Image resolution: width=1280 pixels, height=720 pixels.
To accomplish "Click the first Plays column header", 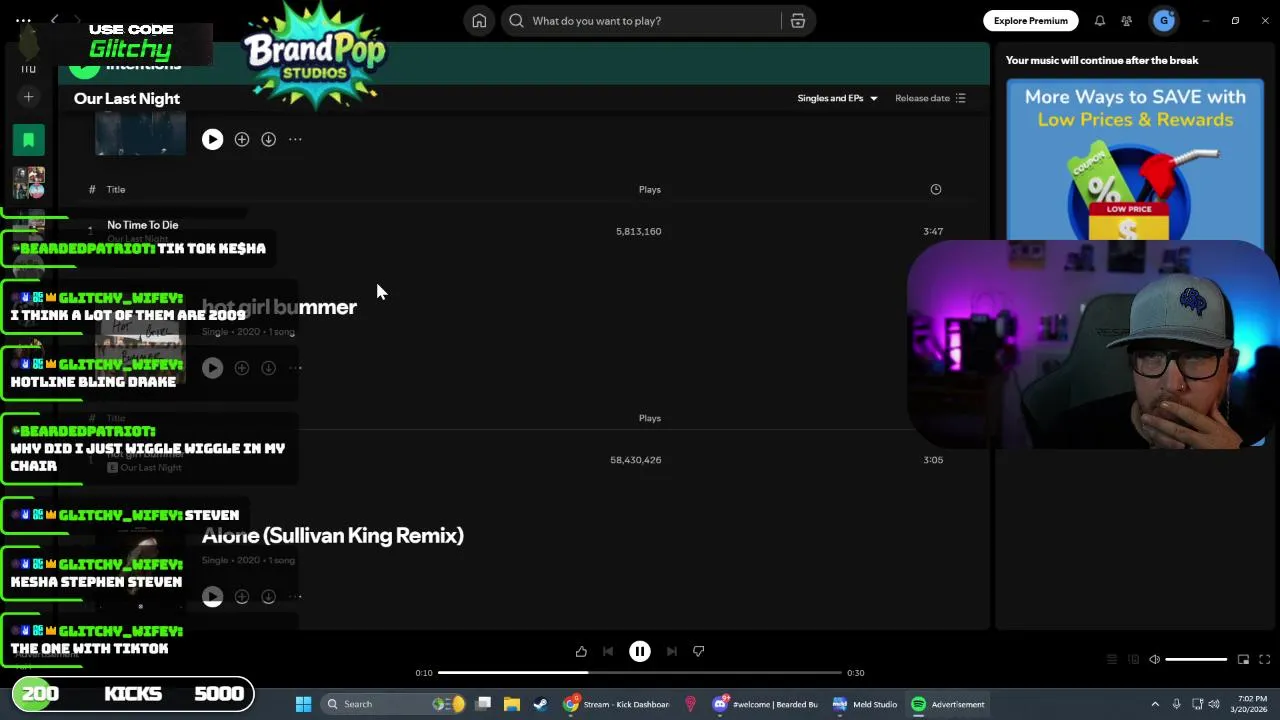I will tap(650, 189).
